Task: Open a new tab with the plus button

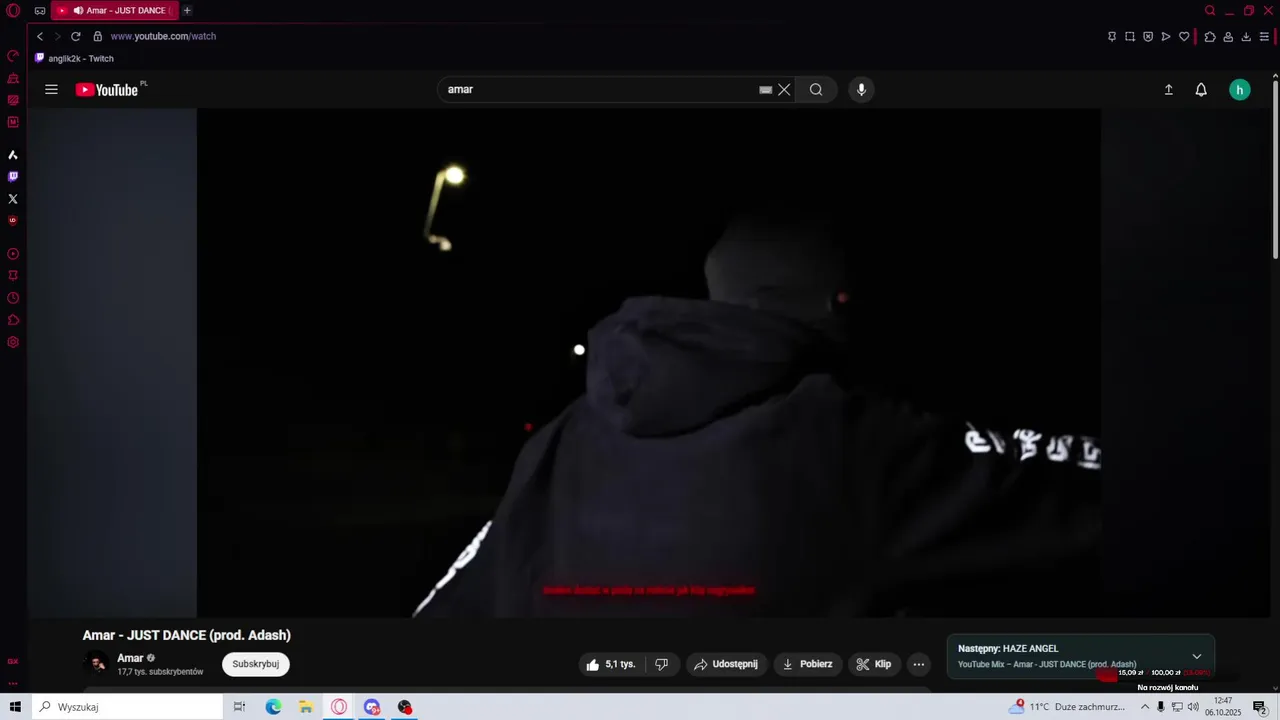Action: [187, 11]
